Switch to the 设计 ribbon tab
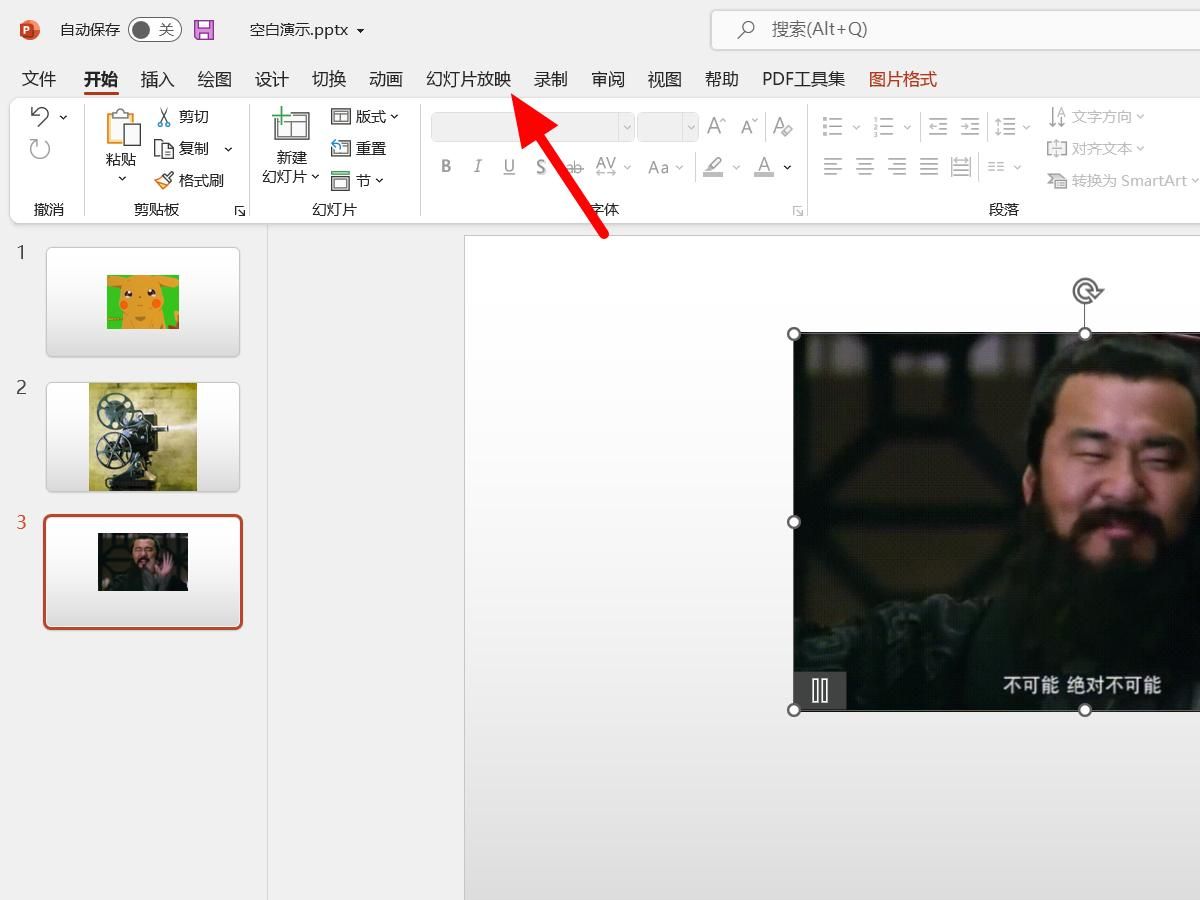 271,79
